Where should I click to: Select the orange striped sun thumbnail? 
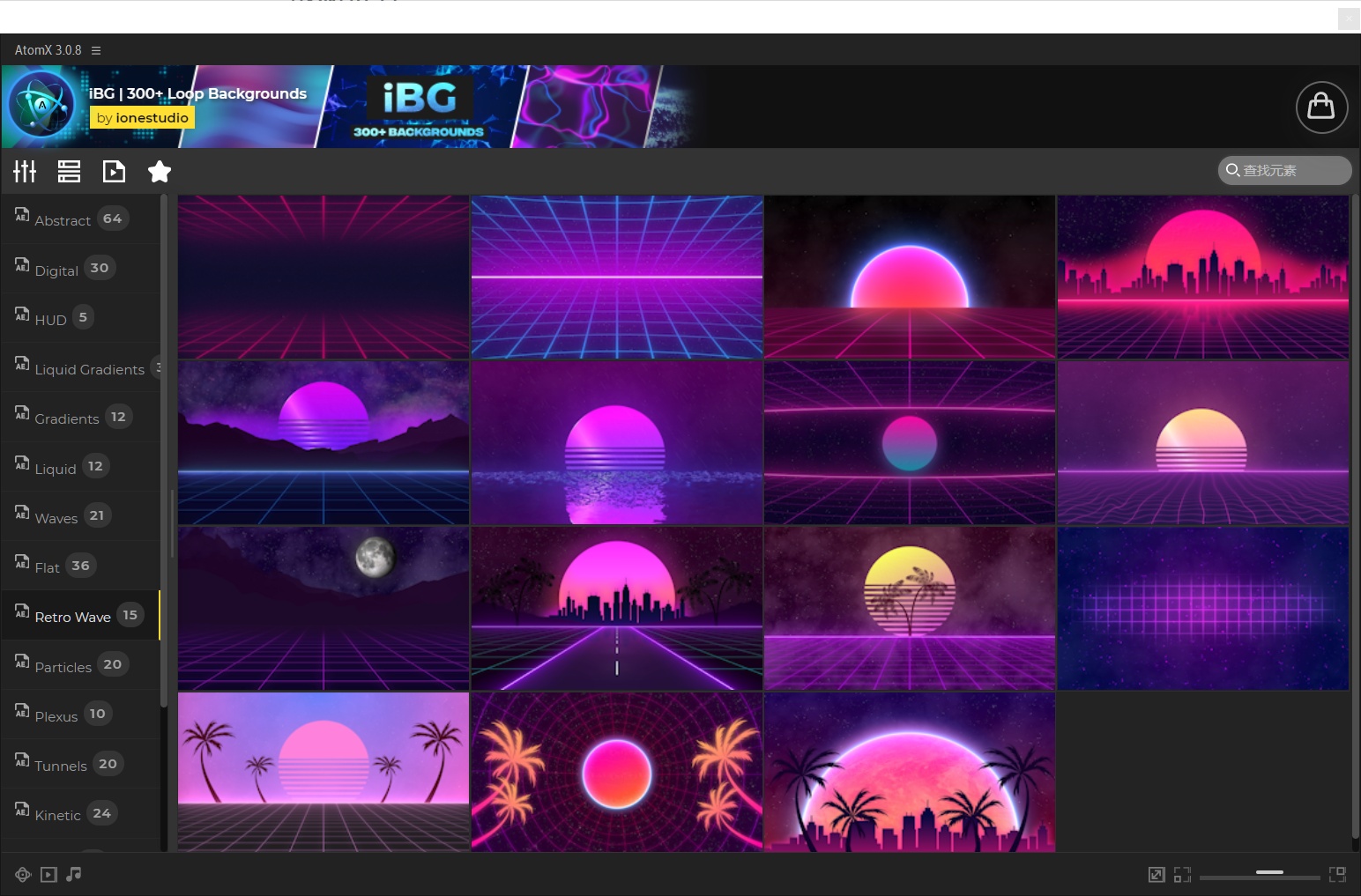pos(1203,442)
